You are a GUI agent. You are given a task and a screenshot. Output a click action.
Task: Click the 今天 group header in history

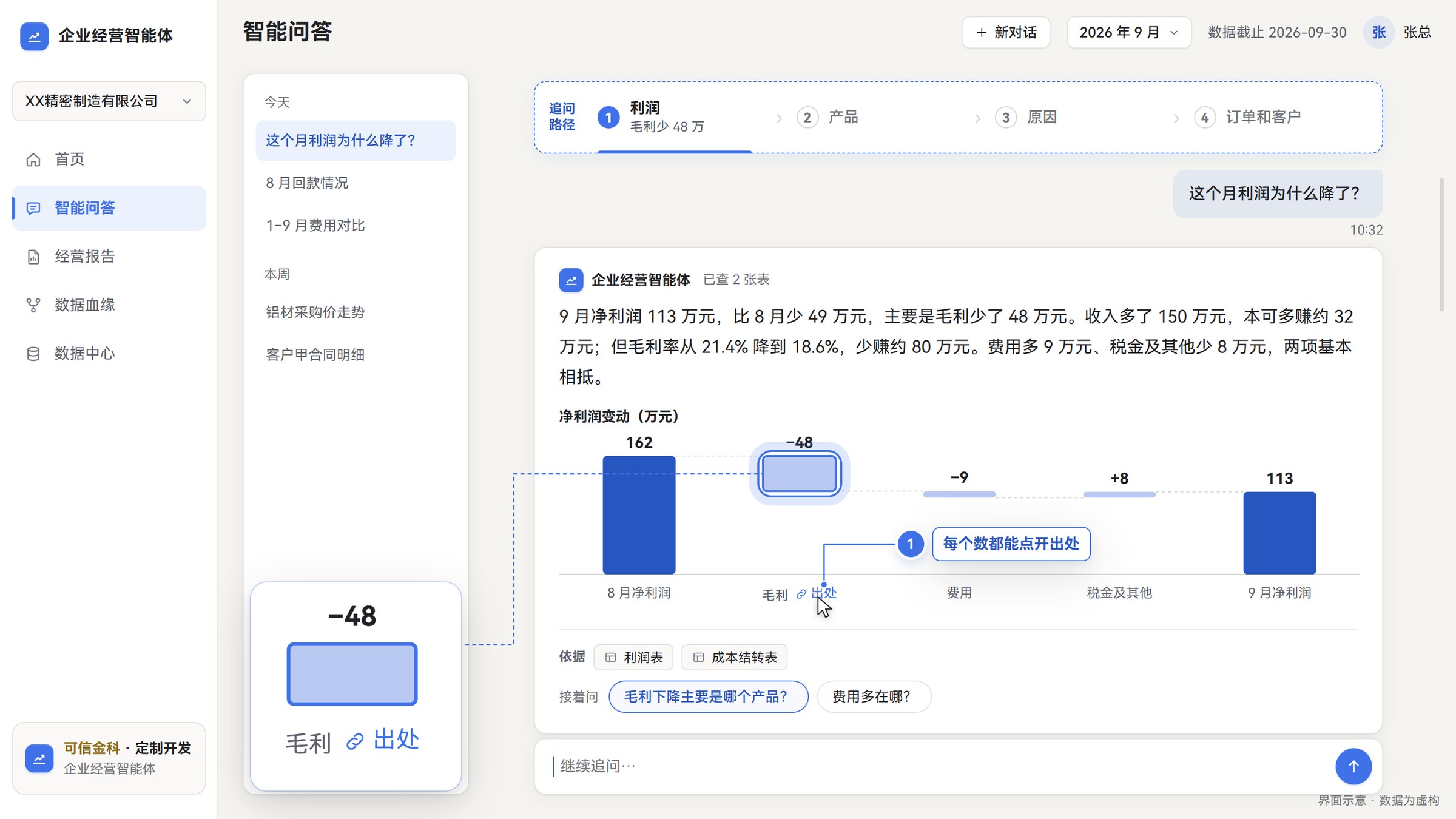click(277, 103)
